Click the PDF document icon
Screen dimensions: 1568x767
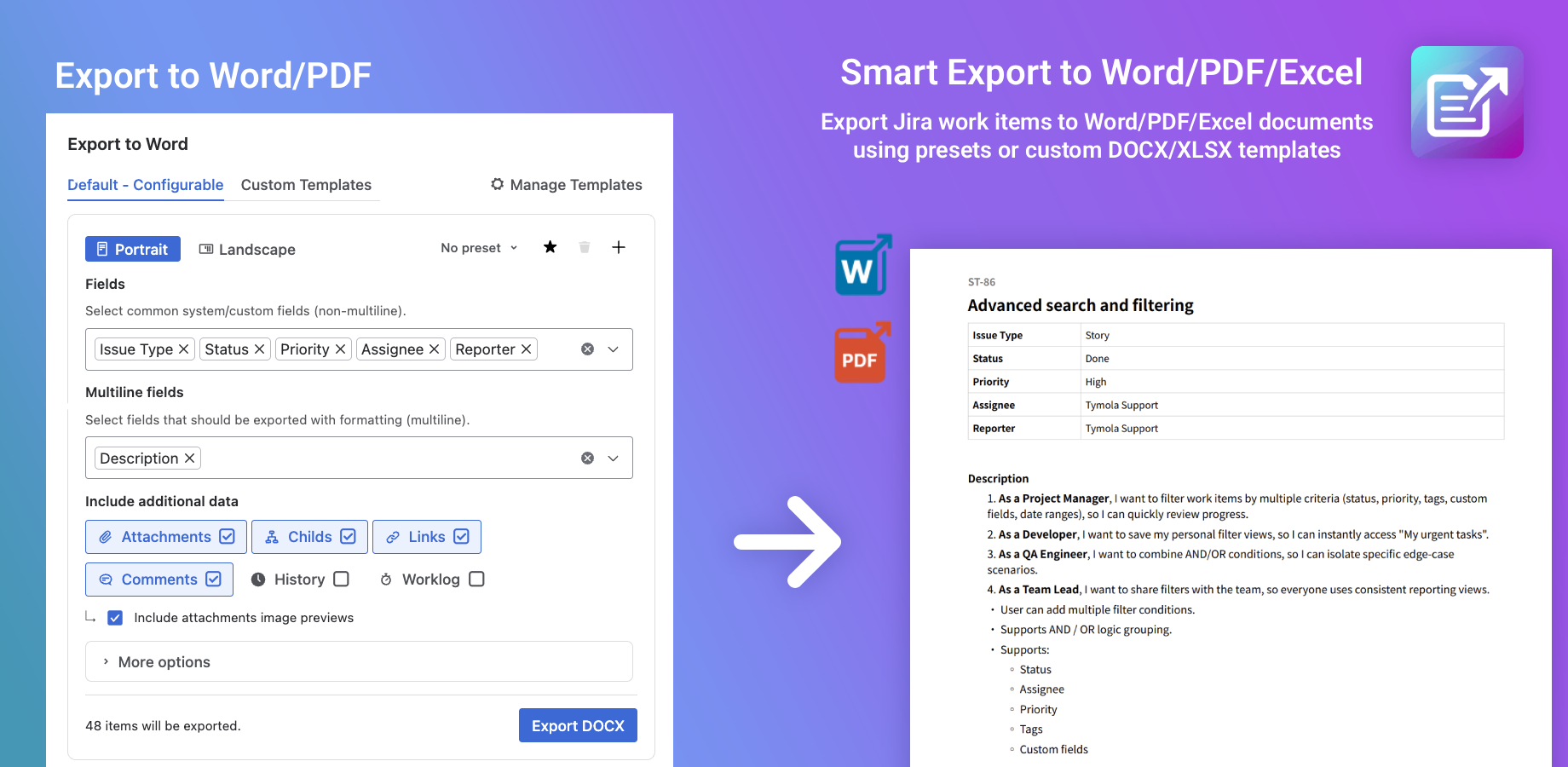tap(862, 352)
